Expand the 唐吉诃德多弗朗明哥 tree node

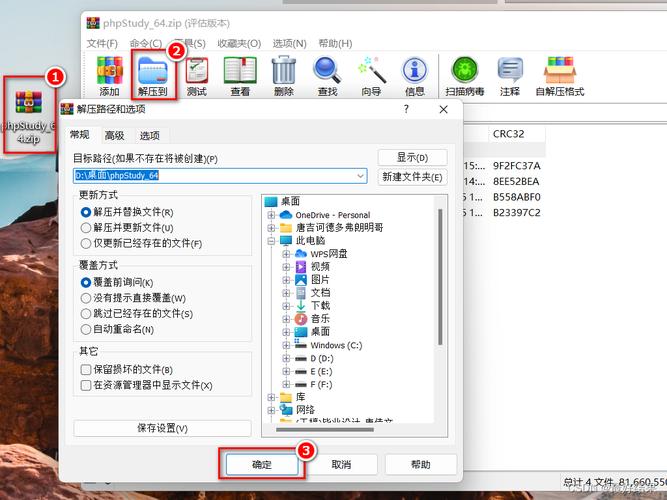pos(271,228)
